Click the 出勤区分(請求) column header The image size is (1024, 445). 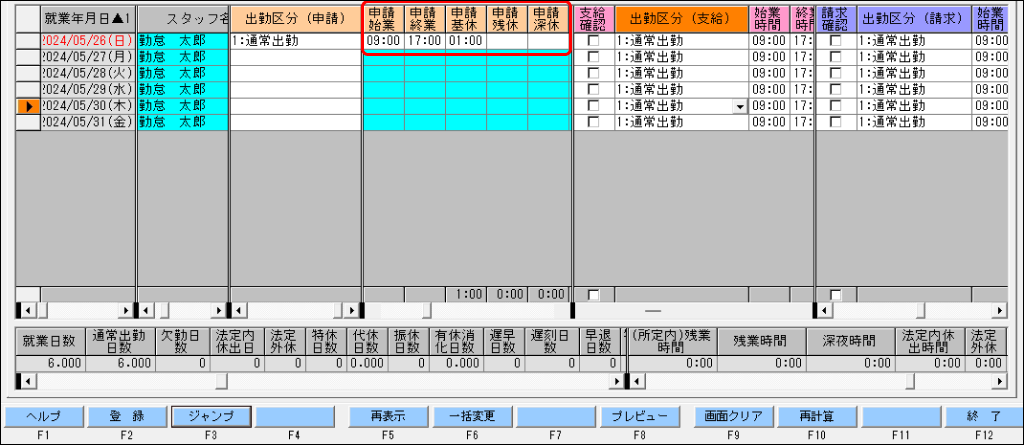914,19
